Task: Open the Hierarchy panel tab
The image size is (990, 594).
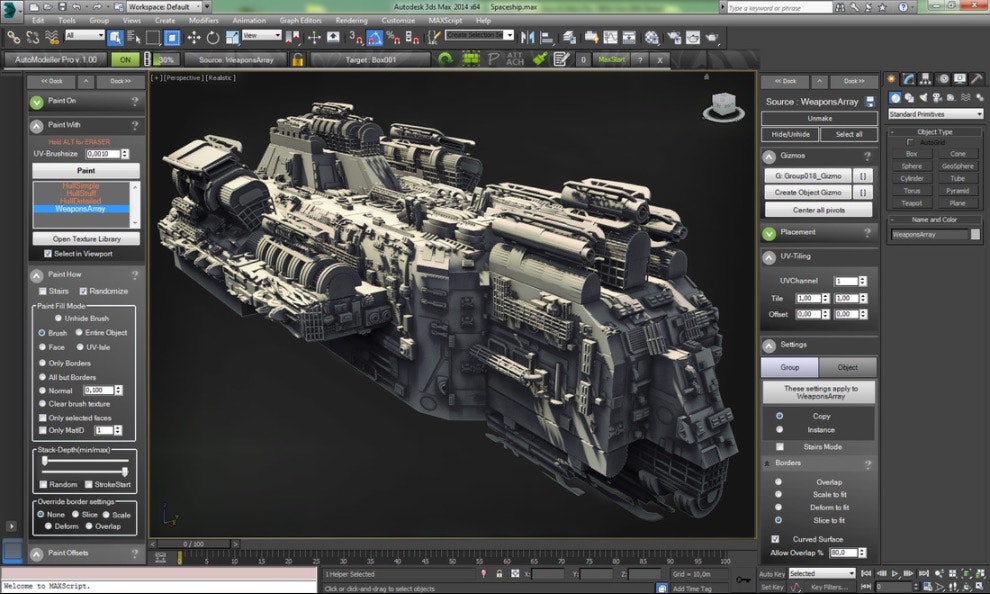Action: pos(925,81)
